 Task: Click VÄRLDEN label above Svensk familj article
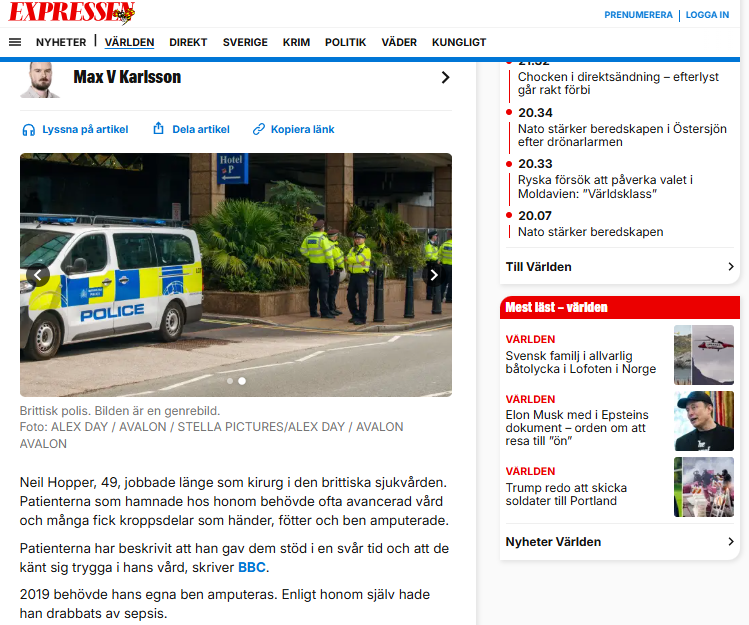pos(530,339)
